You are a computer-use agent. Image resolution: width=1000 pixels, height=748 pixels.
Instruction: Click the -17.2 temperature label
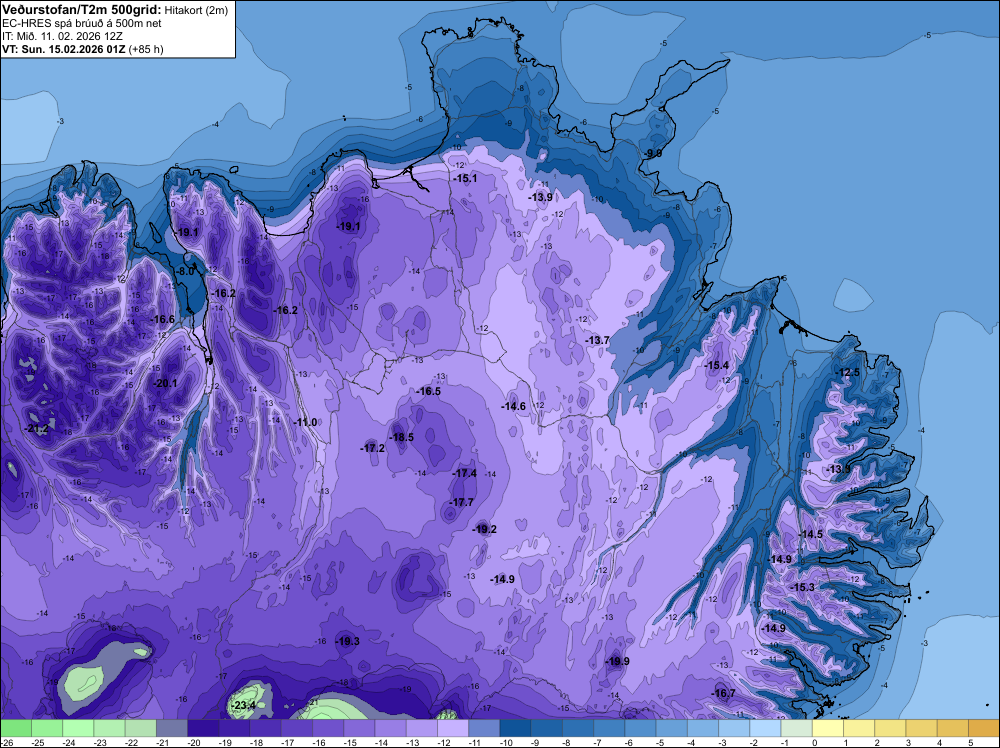(372, 448)
